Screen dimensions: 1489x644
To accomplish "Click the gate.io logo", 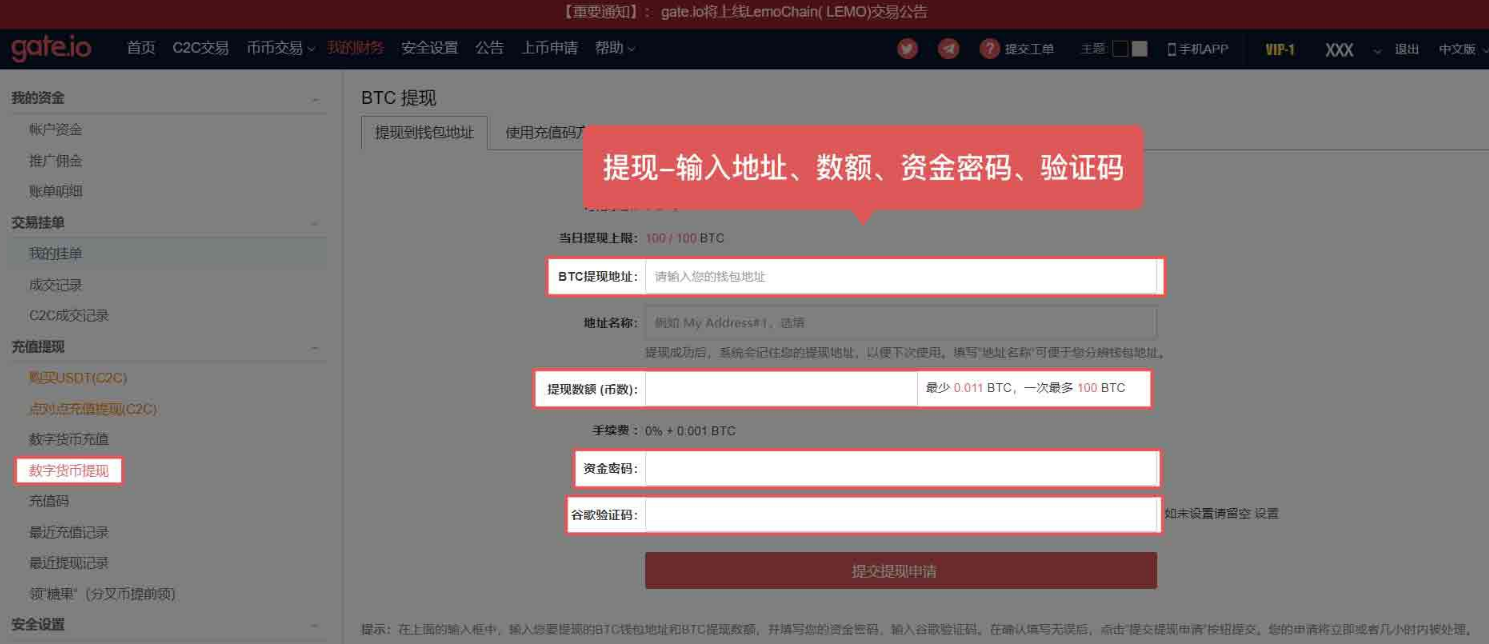I will pyautogui.click(x=51, y=48).
